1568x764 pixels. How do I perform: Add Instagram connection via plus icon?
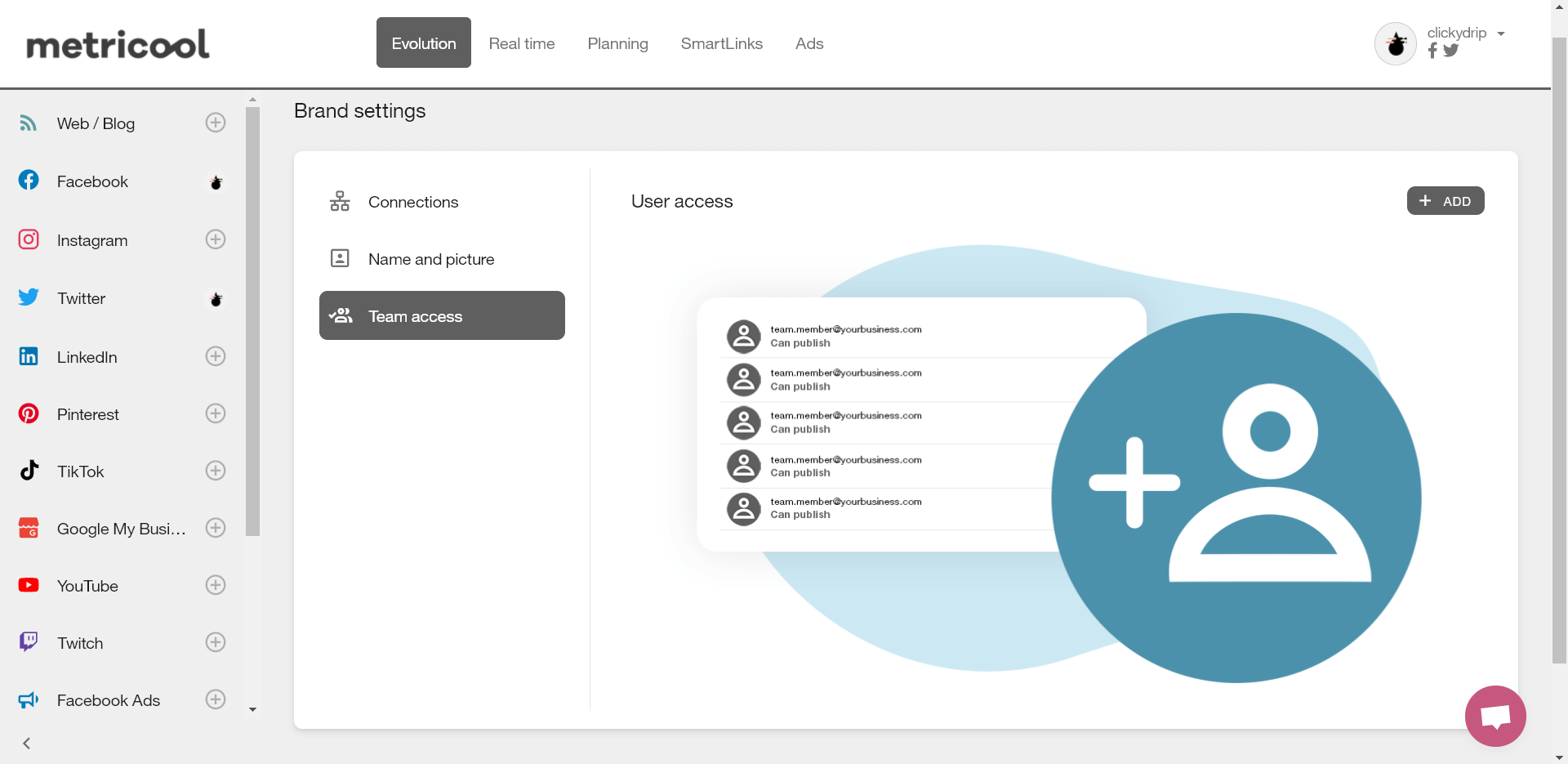216,239
